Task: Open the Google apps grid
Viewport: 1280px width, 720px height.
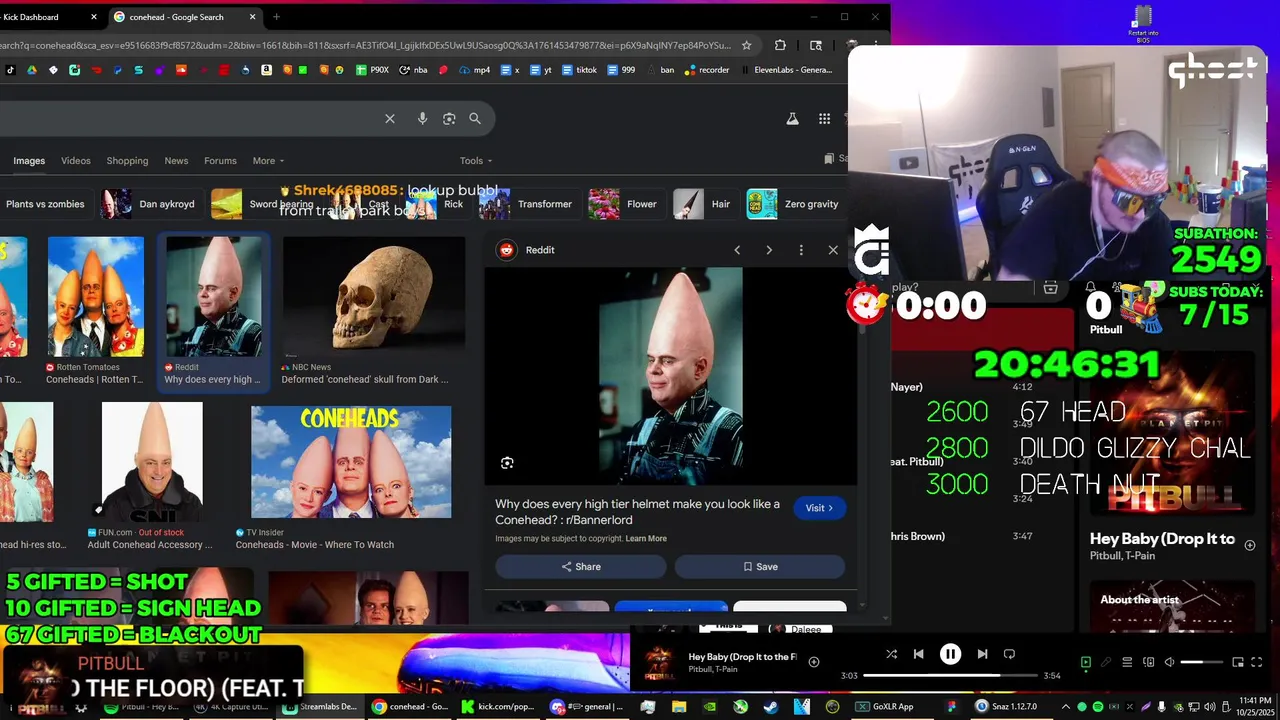Action: 824,119
